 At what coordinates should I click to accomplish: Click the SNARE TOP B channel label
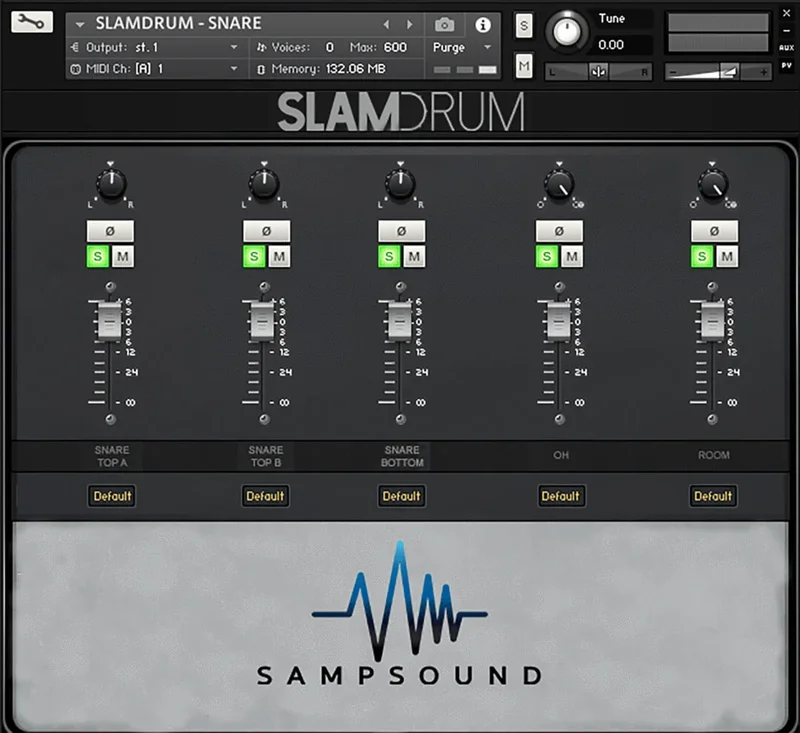pos(265,456)
